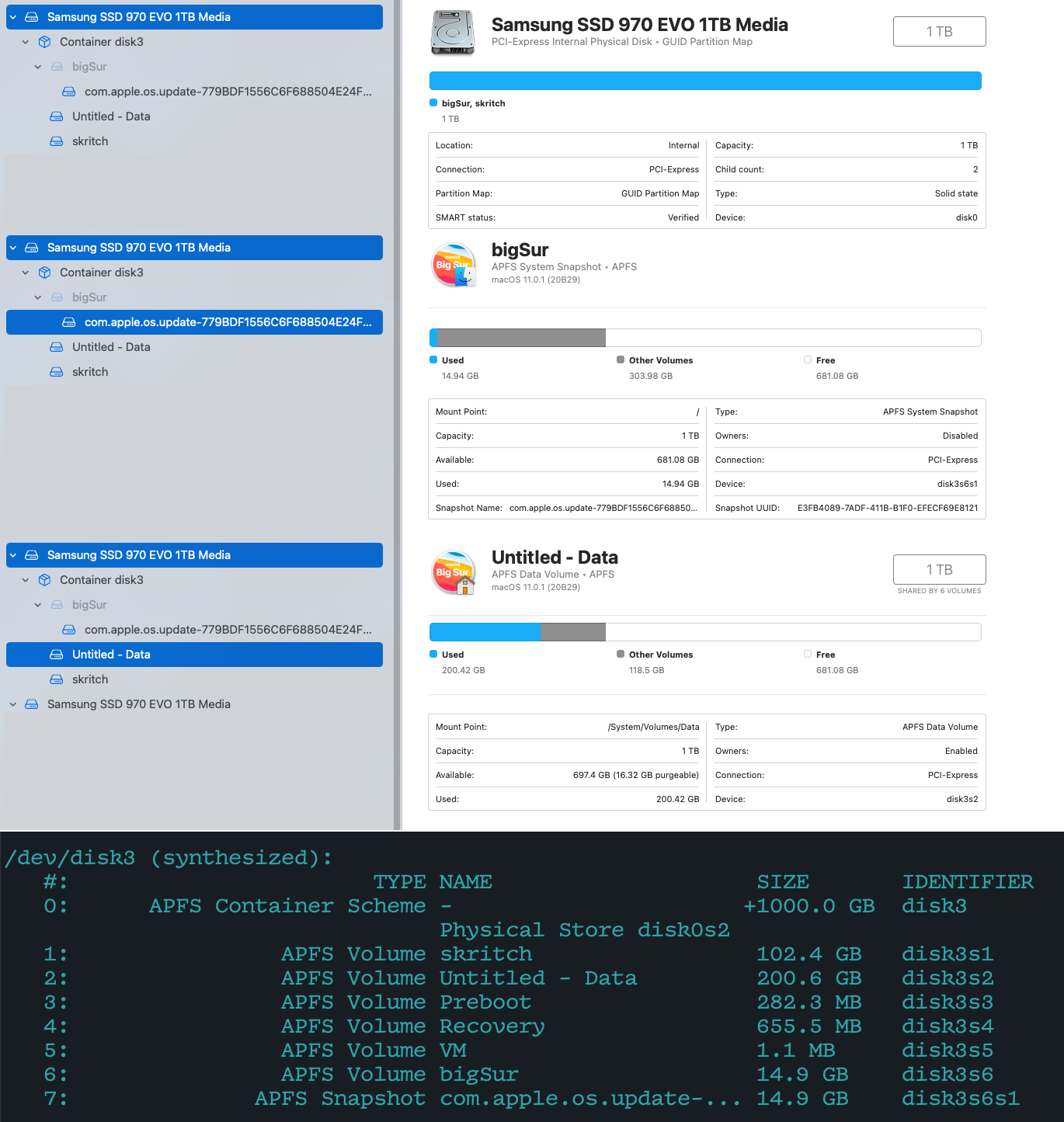Viewport: 1064px width, 1122px height.
Task: Click the Samsung SSD drive icon in middle sidebar panel
Action: [32, 248]
